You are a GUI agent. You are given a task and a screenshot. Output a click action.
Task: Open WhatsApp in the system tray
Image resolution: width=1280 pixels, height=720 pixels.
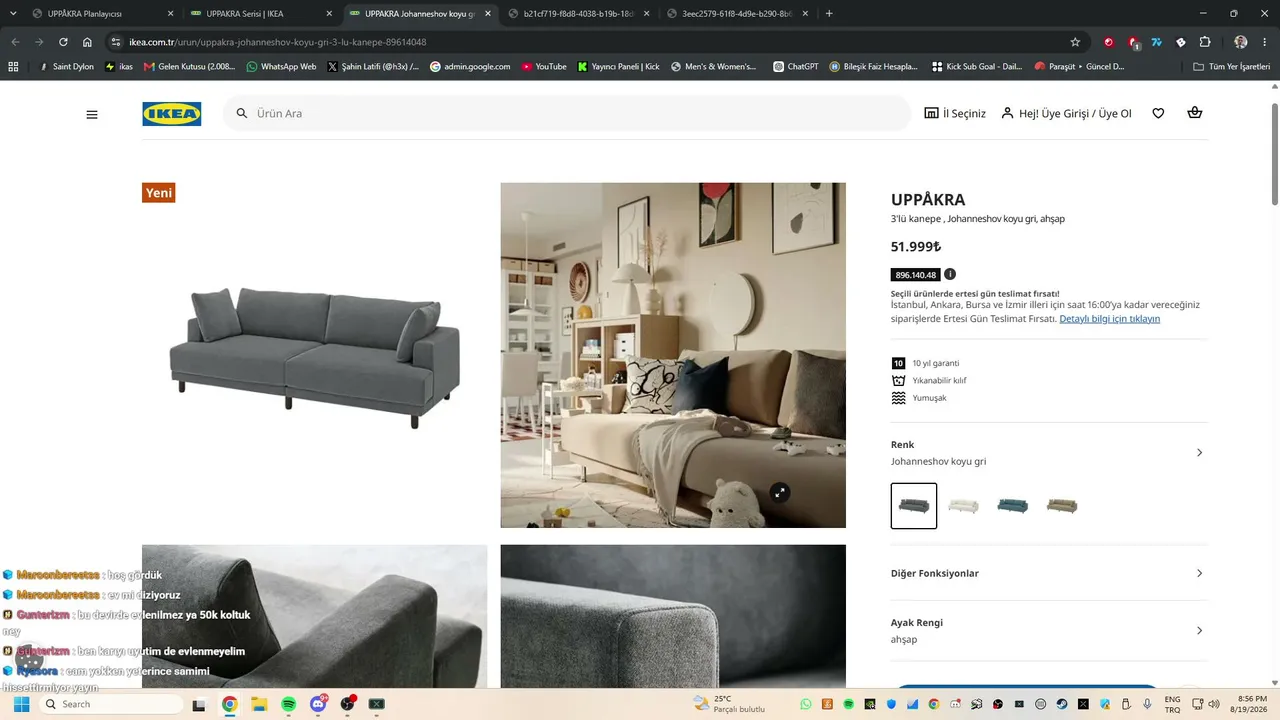(806, 704)
